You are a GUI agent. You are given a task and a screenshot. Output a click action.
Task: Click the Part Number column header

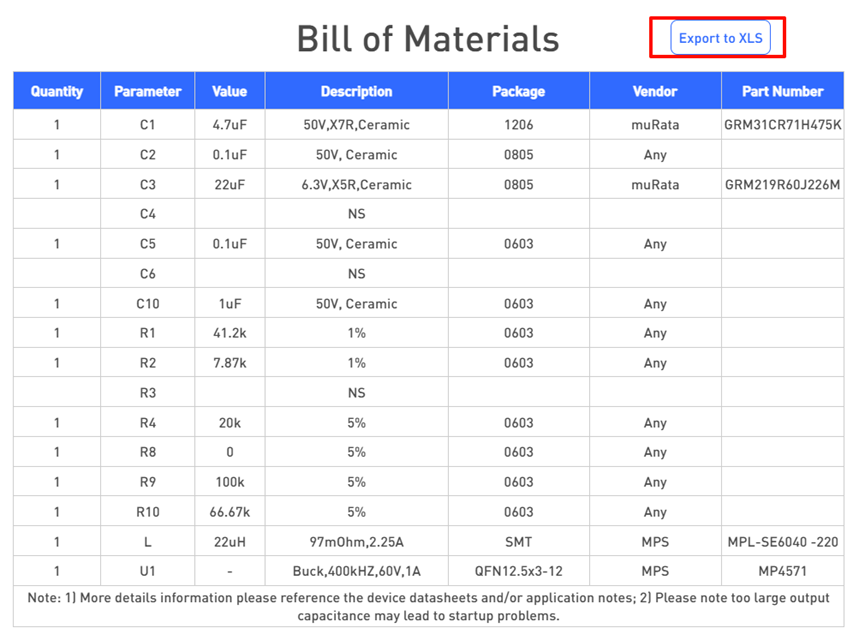click(782, 91)
